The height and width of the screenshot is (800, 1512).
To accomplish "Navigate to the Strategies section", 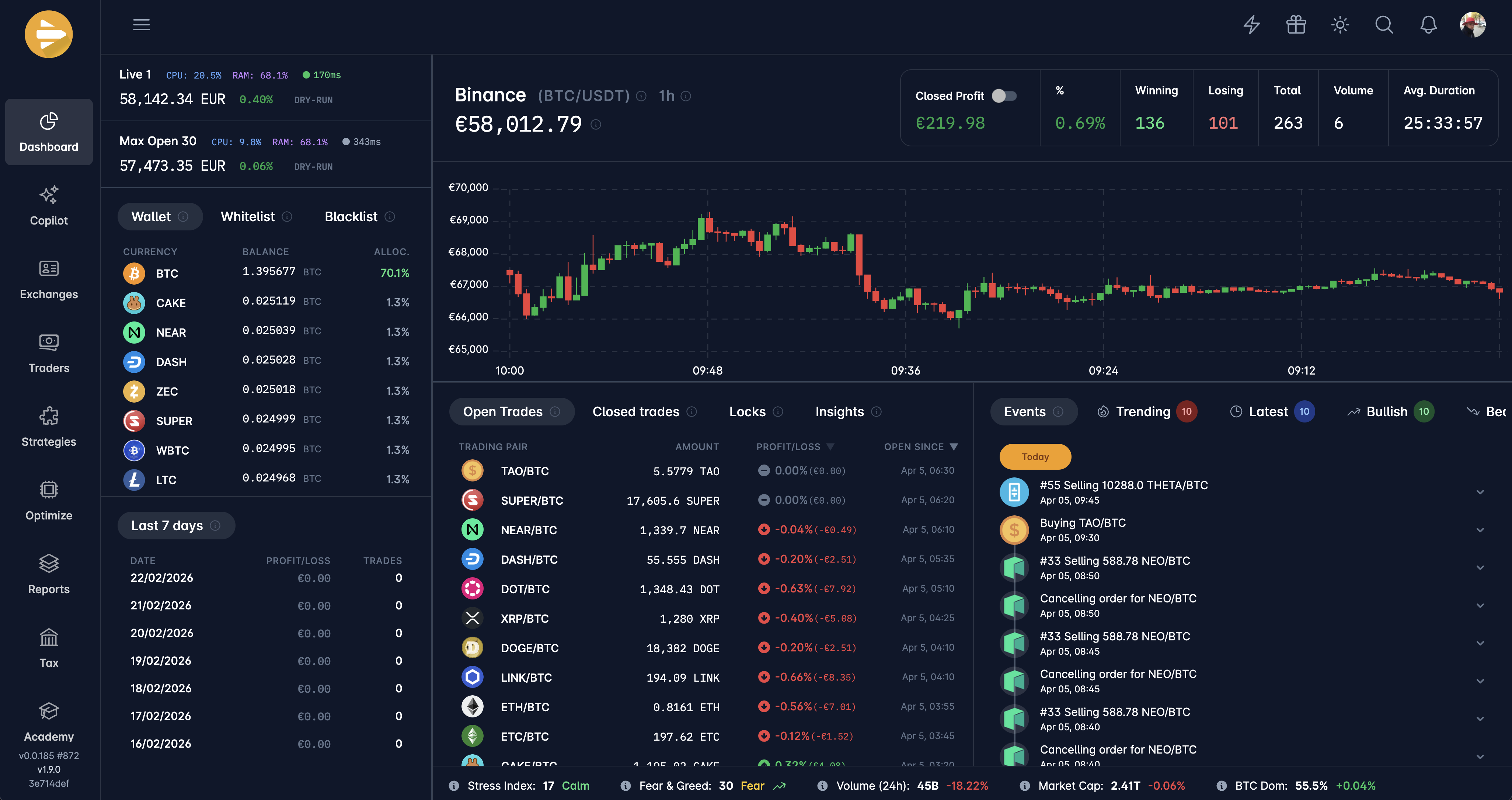I will (49, 427).
